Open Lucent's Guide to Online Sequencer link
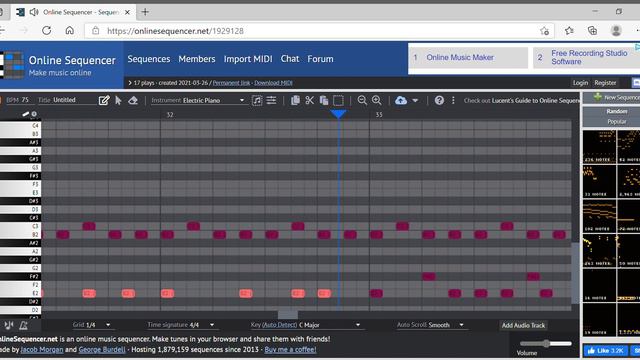640x360 pixels. 536,100
